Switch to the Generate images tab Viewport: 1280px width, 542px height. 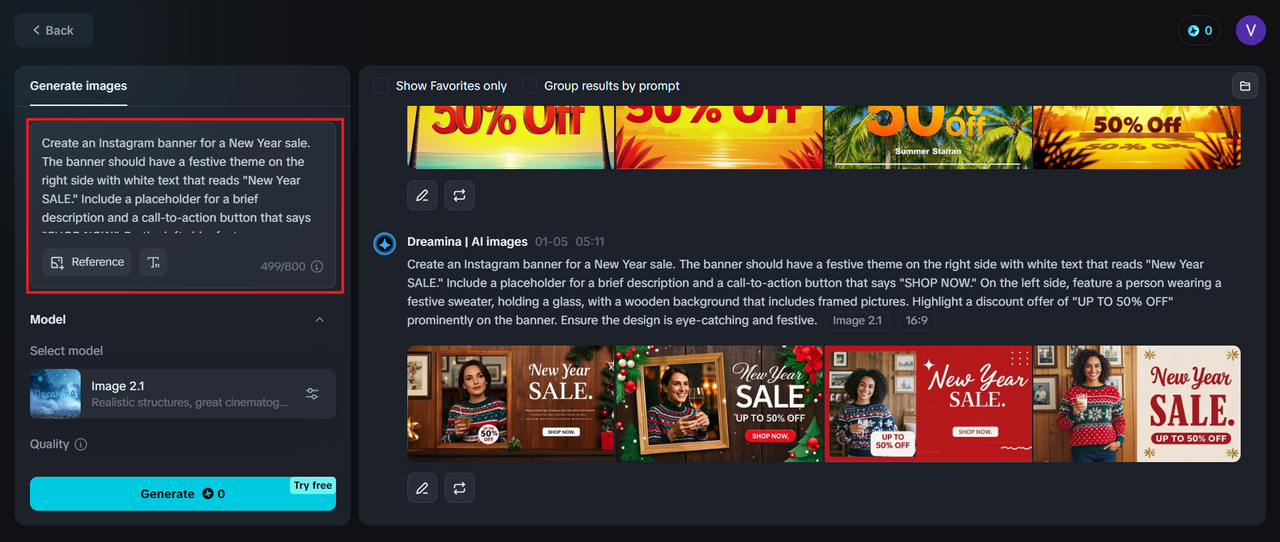point(78,86)
